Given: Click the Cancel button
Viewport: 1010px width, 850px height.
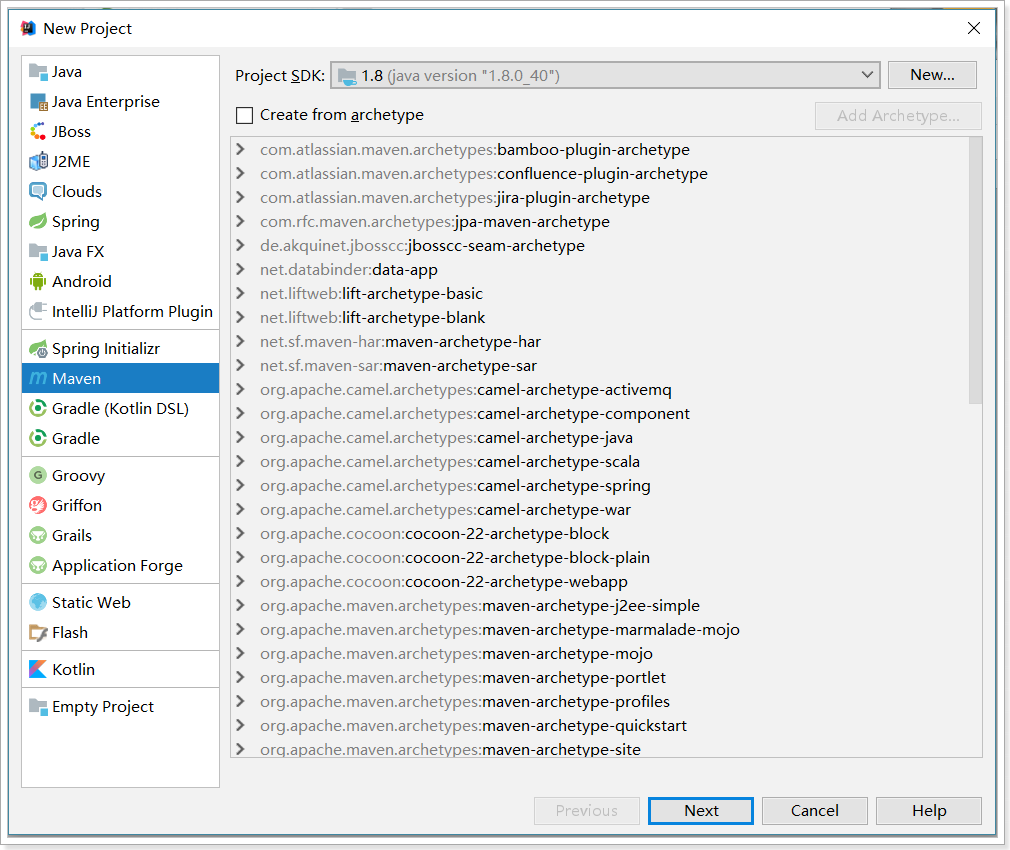Looking at the screenshot, I should point(815,811).
